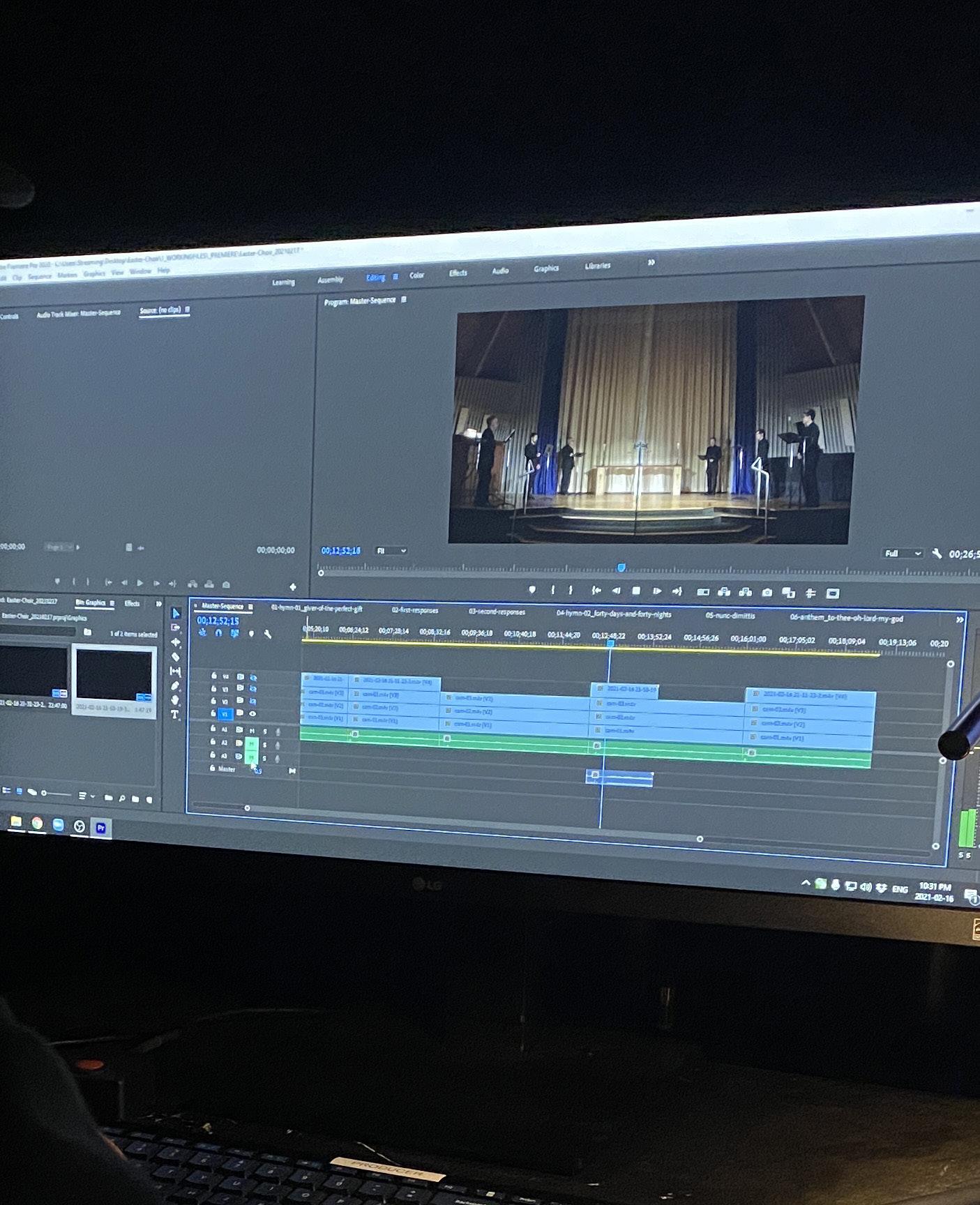Toggle V2 track output eye icon

coord(252,702)
